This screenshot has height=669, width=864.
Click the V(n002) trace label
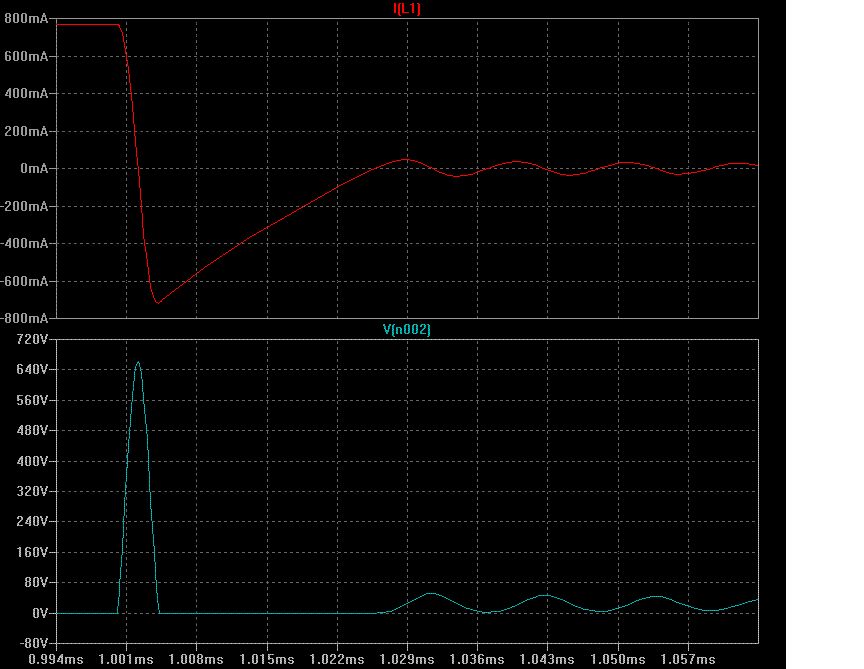[x=407, y=330]
